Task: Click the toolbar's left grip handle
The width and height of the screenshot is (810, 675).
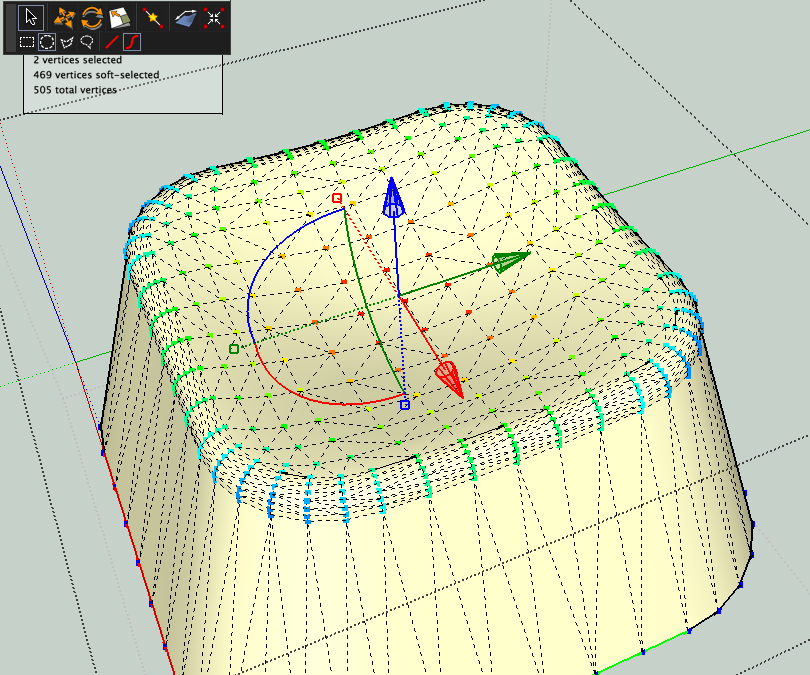Action: tap(8, 28)
